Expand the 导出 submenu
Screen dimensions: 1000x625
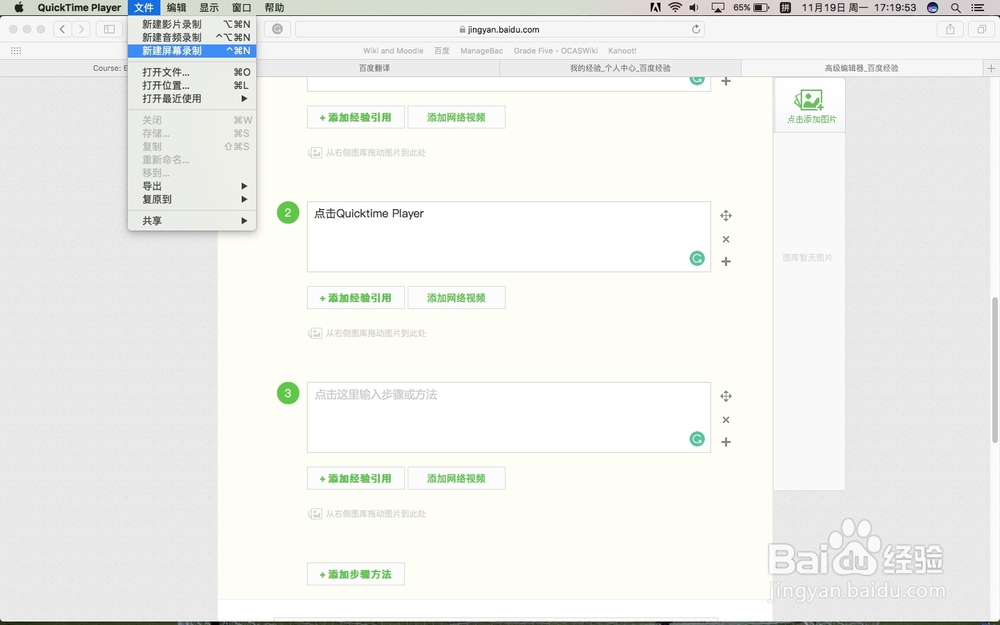(192, 186)
